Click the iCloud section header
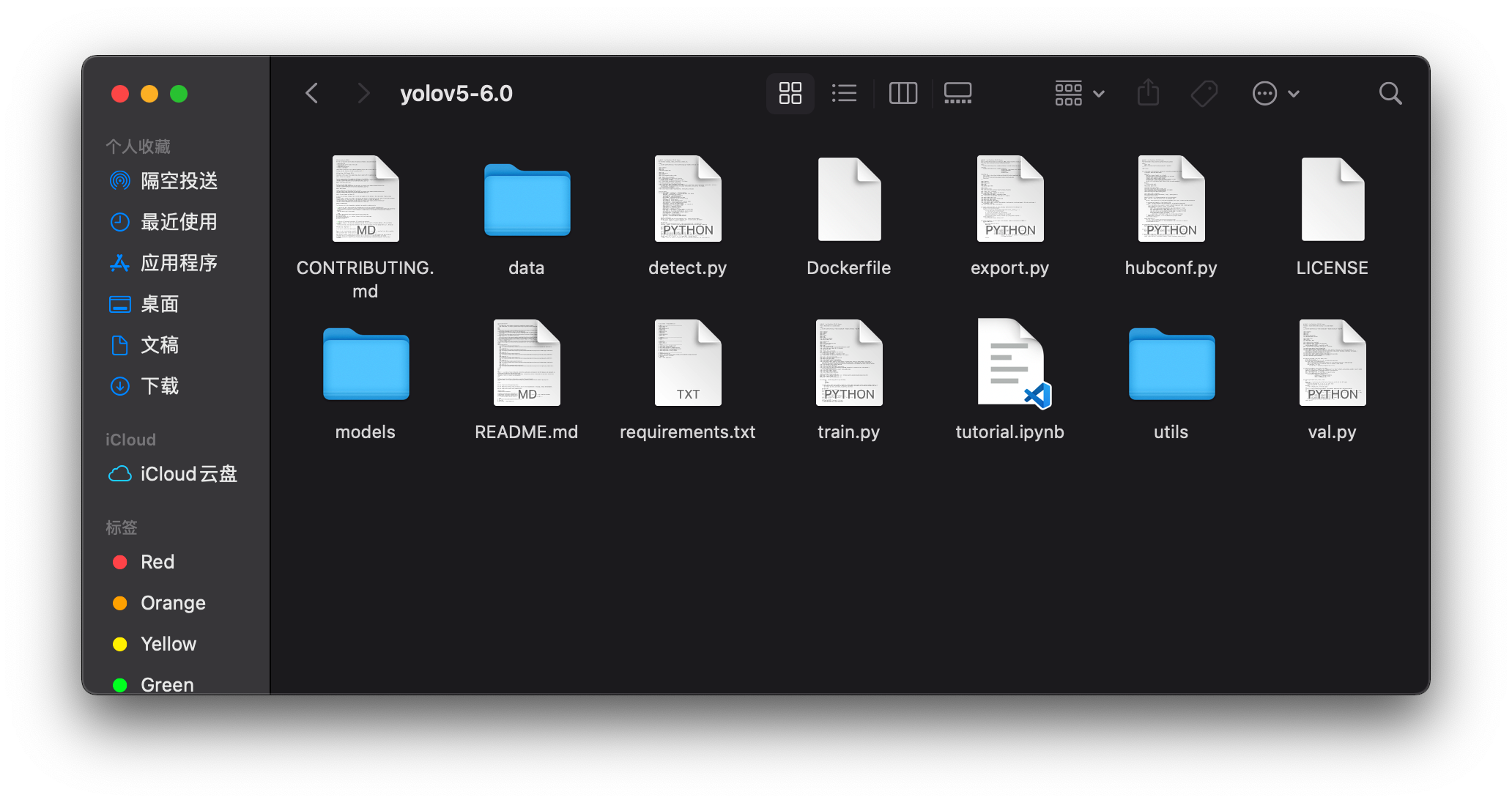 coord(130,440)
